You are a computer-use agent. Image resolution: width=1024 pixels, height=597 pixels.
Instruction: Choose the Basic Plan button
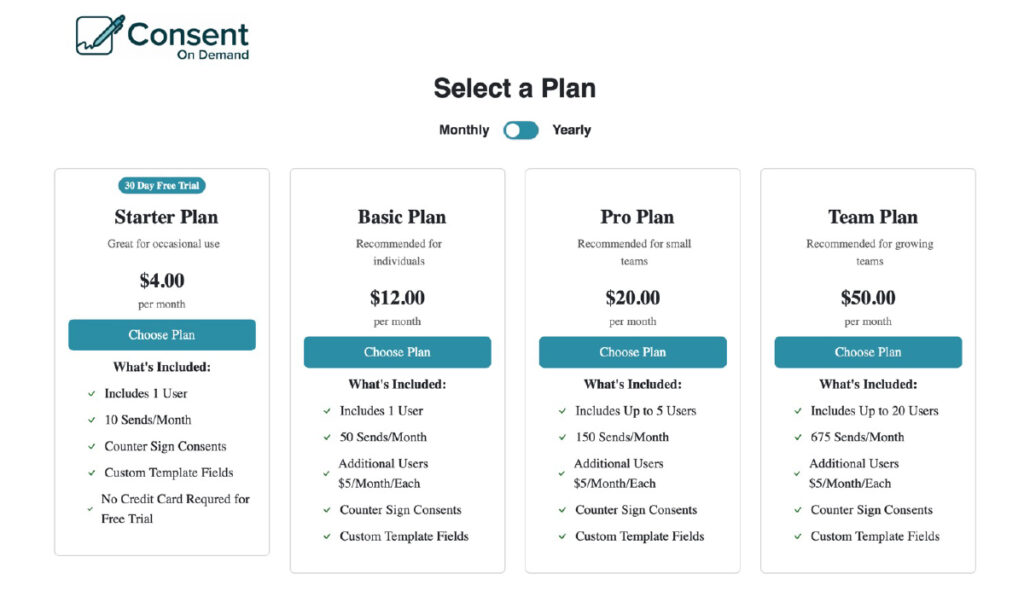[x=397, y=352]
